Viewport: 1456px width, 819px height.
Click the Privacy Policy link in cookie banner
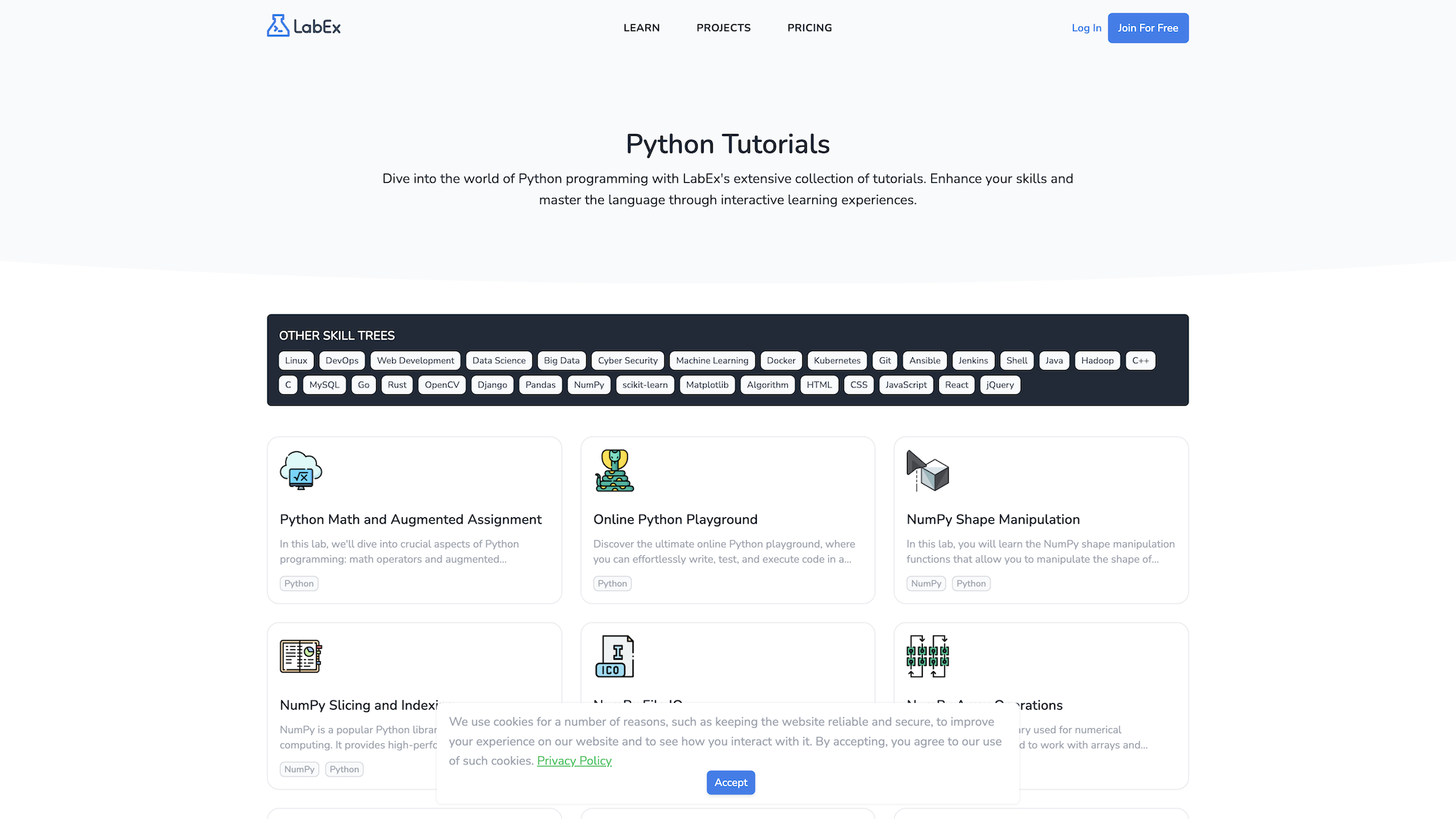pyautogui.click(x=574, y=760)
